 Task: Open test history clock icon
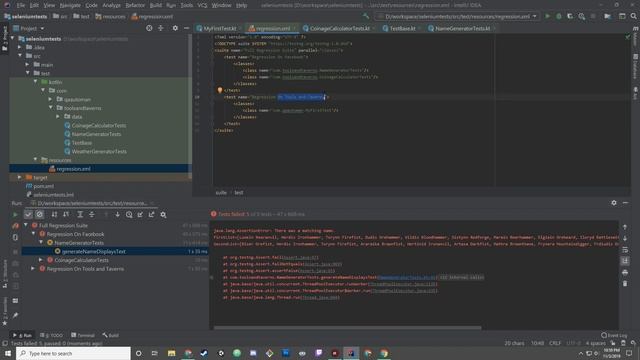pyautogui.click(x=129, y=214)
